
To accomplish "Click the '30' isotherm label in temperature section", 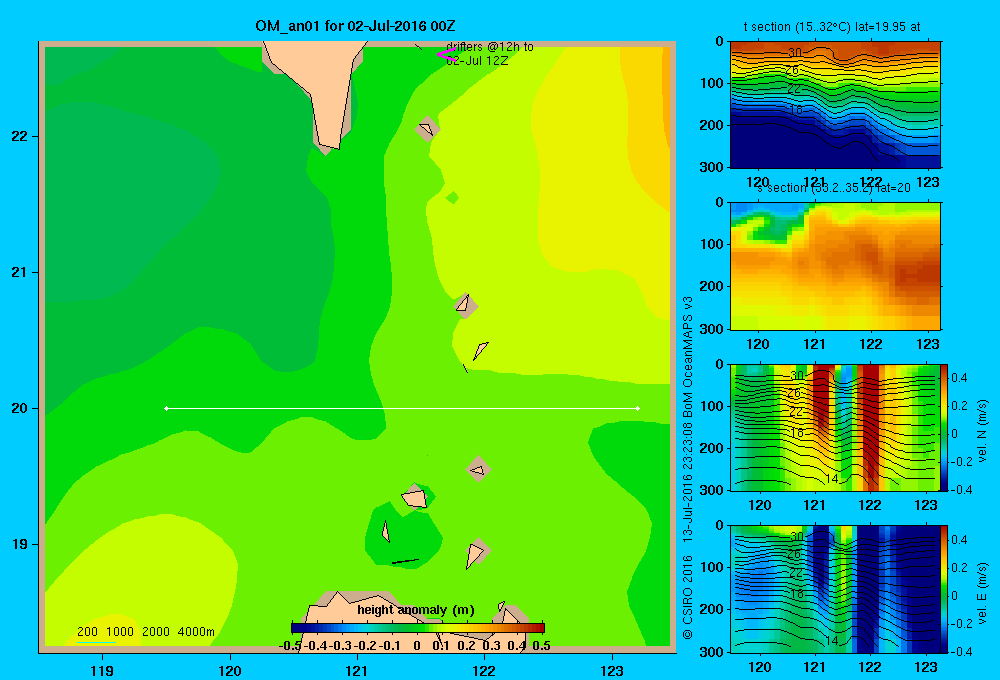I will click(795, 52).
